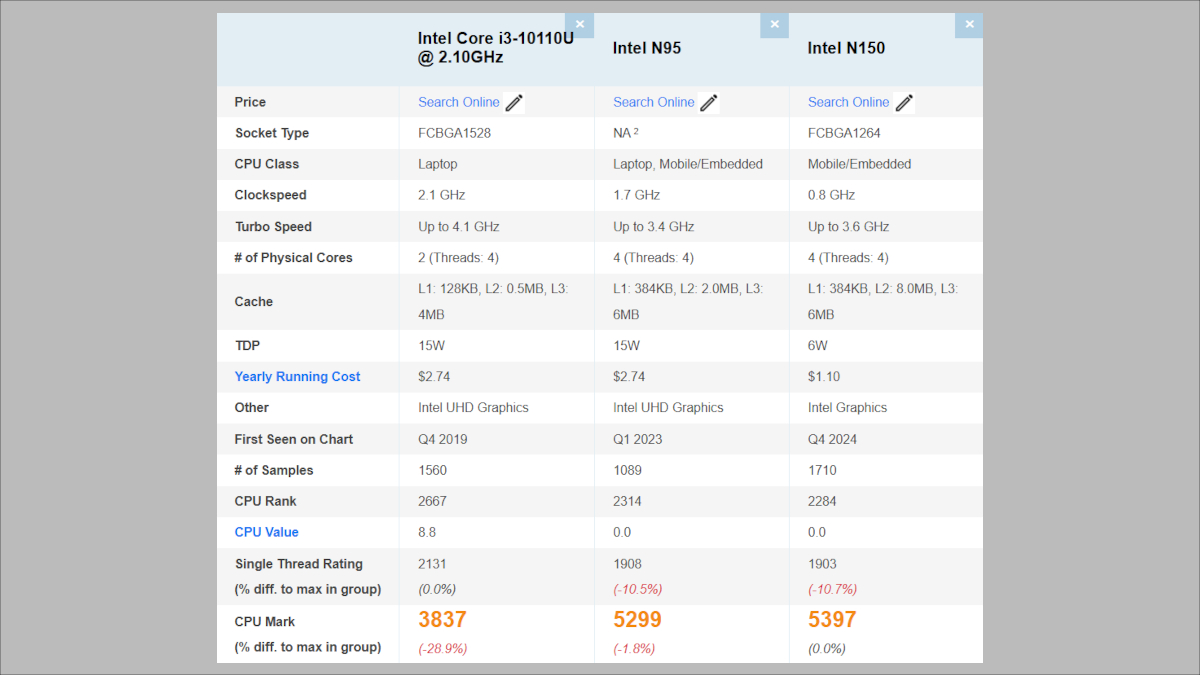This screenshot has height=675, width=1200.
Task: Open the CPU Value explanation link
Action: pos(266,532)
